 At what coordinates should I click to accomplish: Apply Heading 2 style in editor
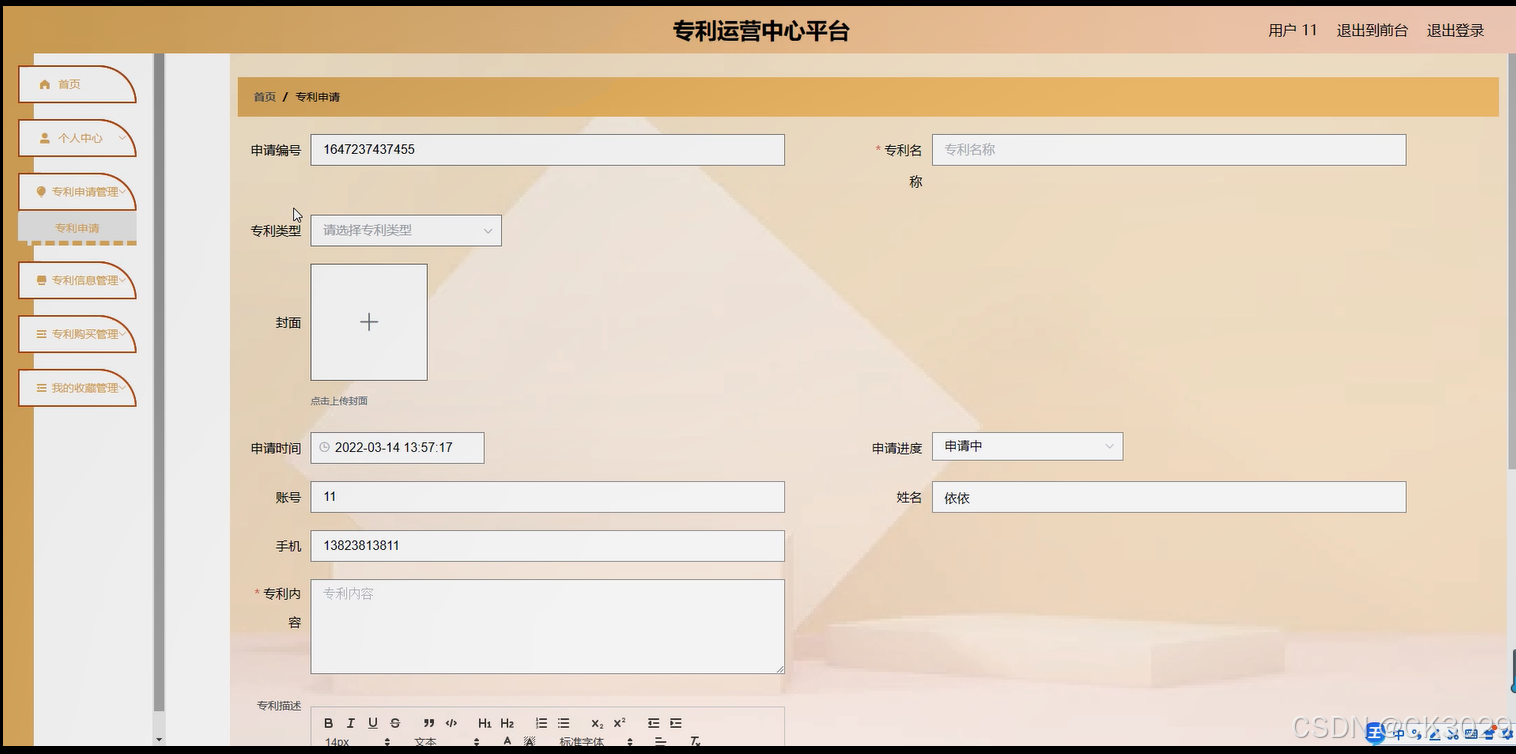(x=507, y=723)
